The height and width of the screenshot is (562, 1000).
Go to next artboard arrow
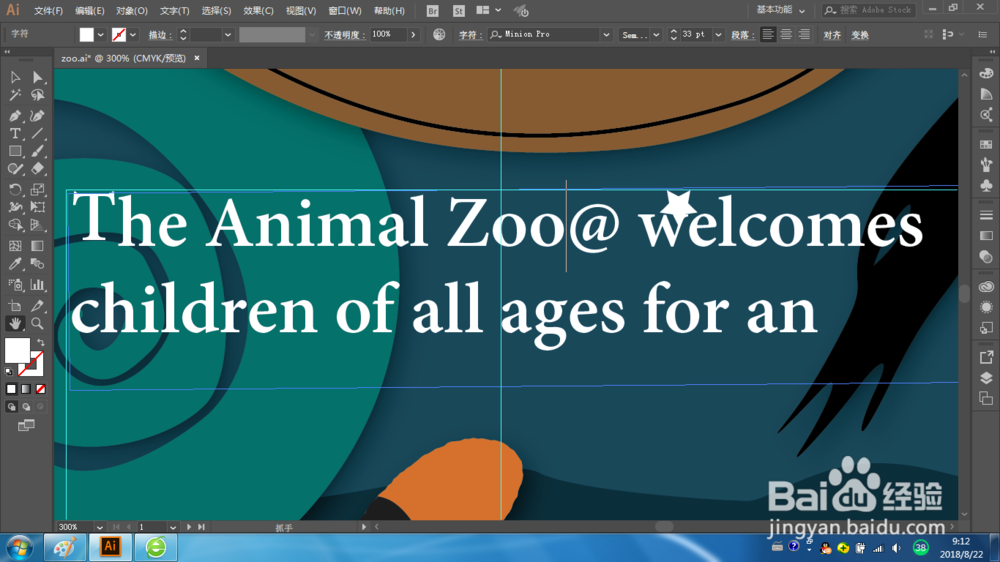click(x=189, y=527)
